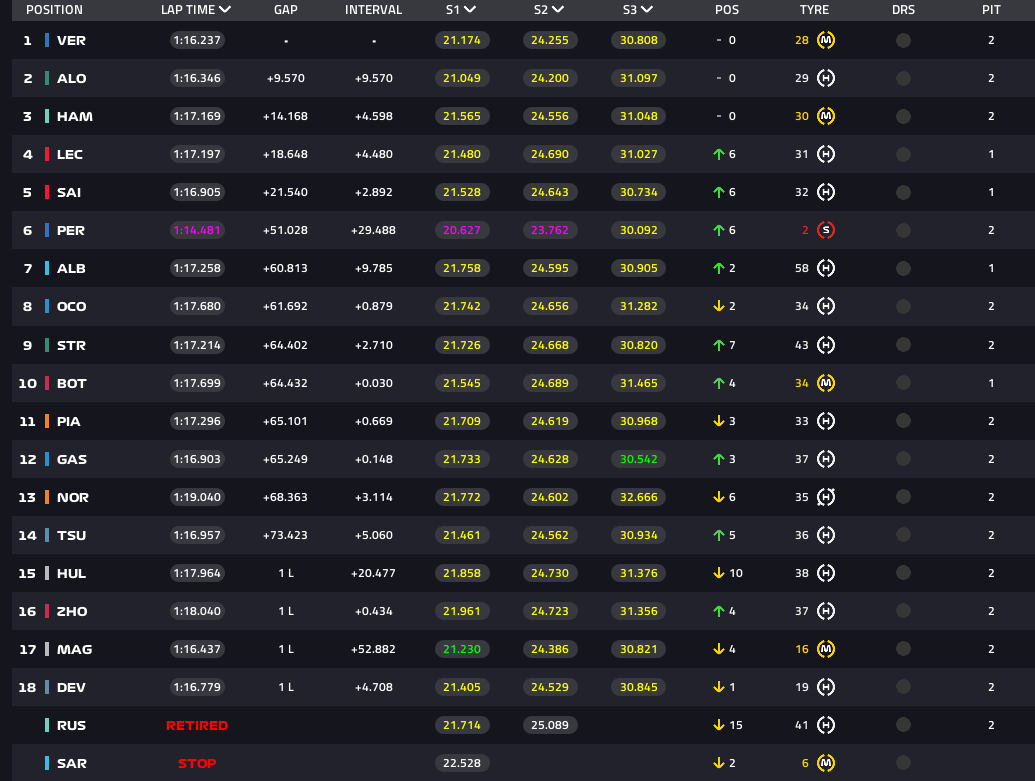Click Verstappen's DRS indicator dot
Screen dimensions: 1035x781
click(903, 41)
